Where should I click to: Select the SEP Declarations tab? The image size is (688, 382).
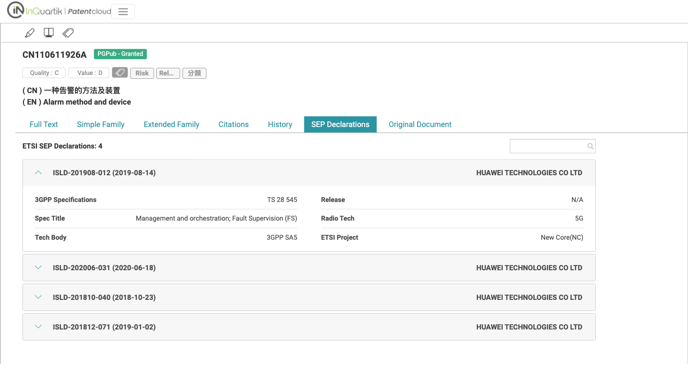point(340,125)
